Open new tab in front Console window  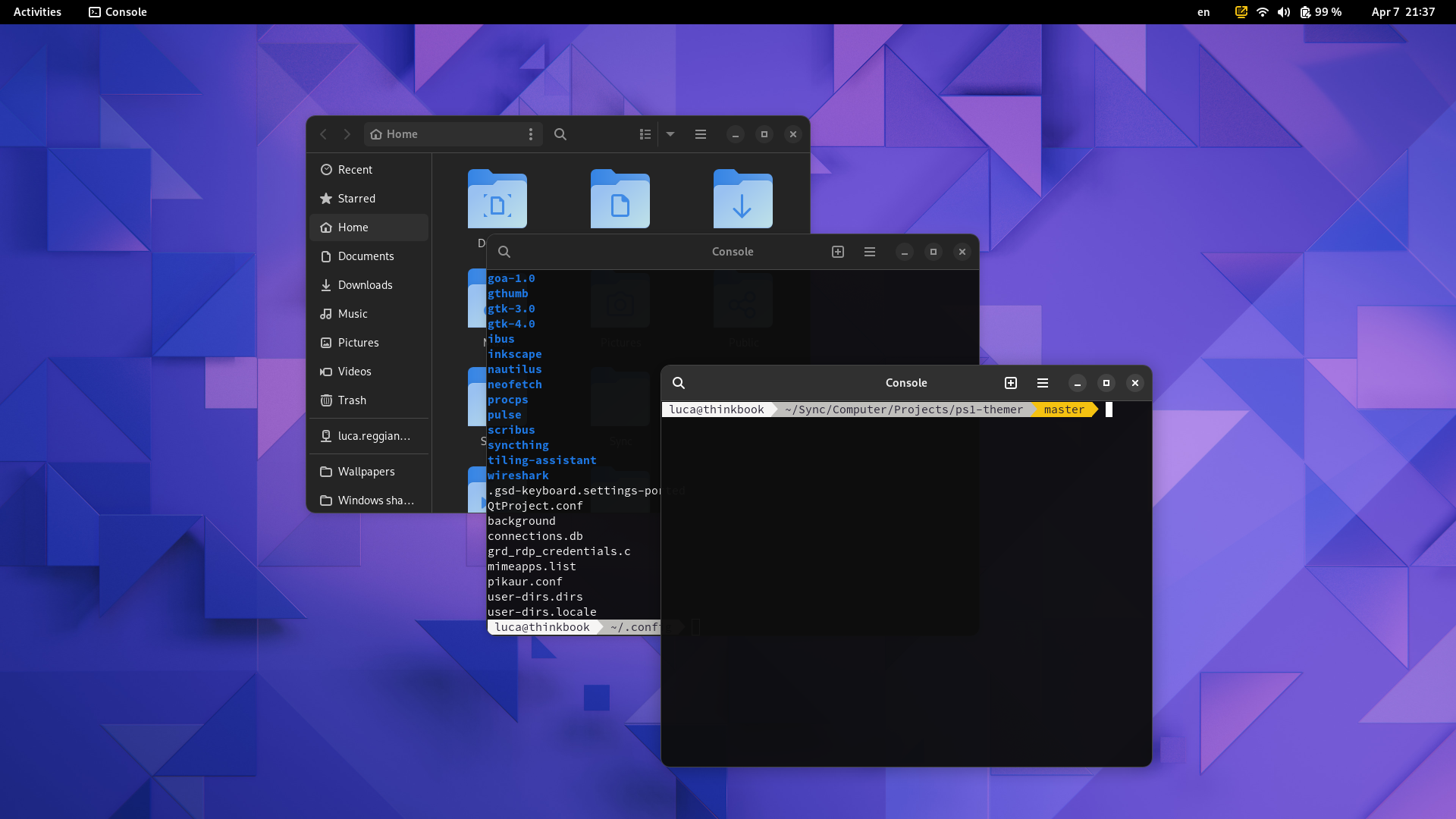click(x=1011, y=383)
